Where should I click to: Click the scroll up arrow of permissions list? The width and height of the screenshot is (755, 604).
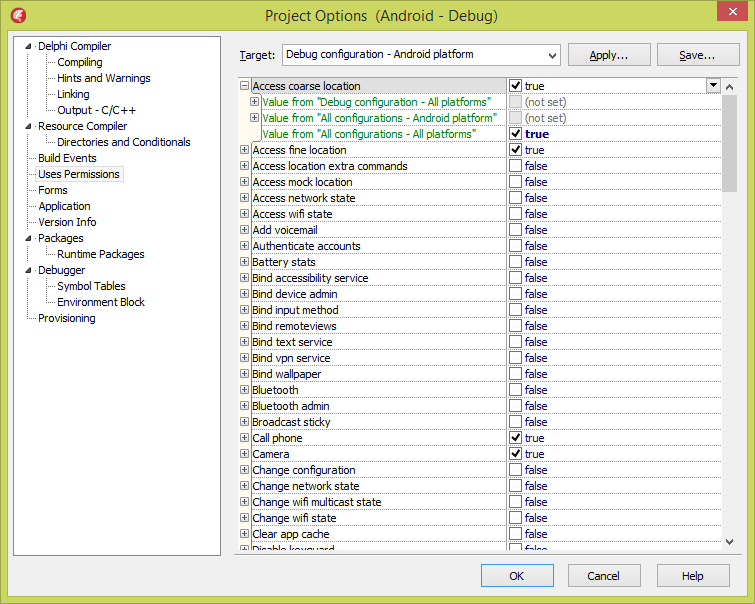pyautogui.click(x=729, y=87)
